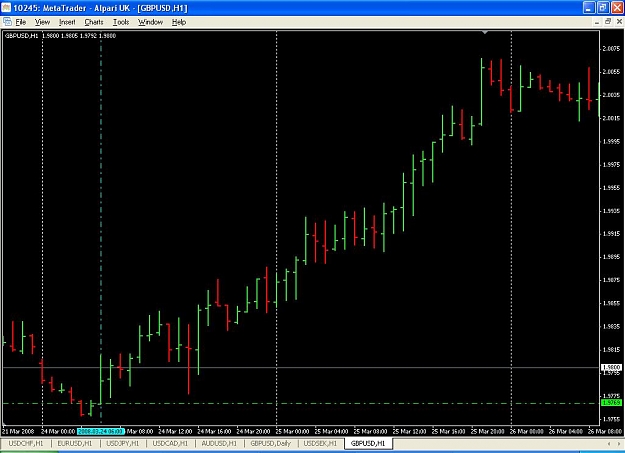Switch to the USDCAD,H1 chart tab
The image size is (625, 453).
[x=170, y=443]
